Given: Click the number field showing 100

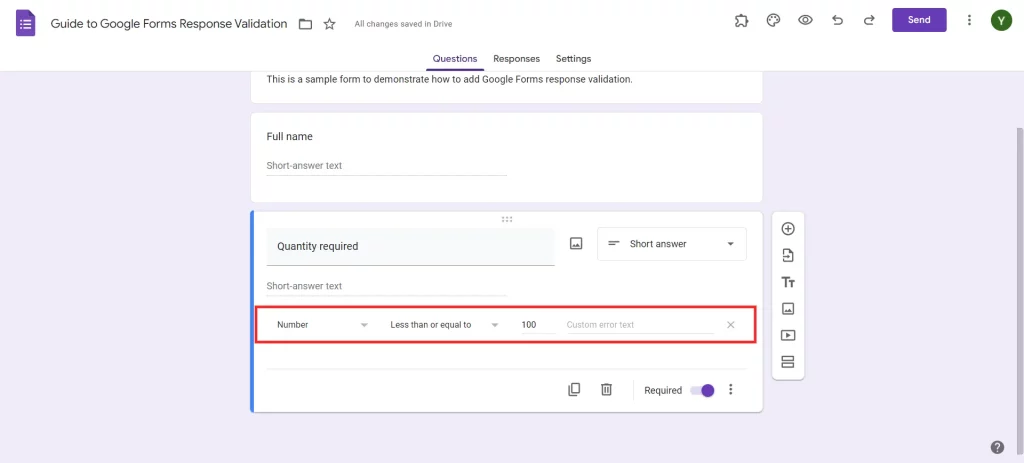Looking at the screenshot, I should pos(538,325).
